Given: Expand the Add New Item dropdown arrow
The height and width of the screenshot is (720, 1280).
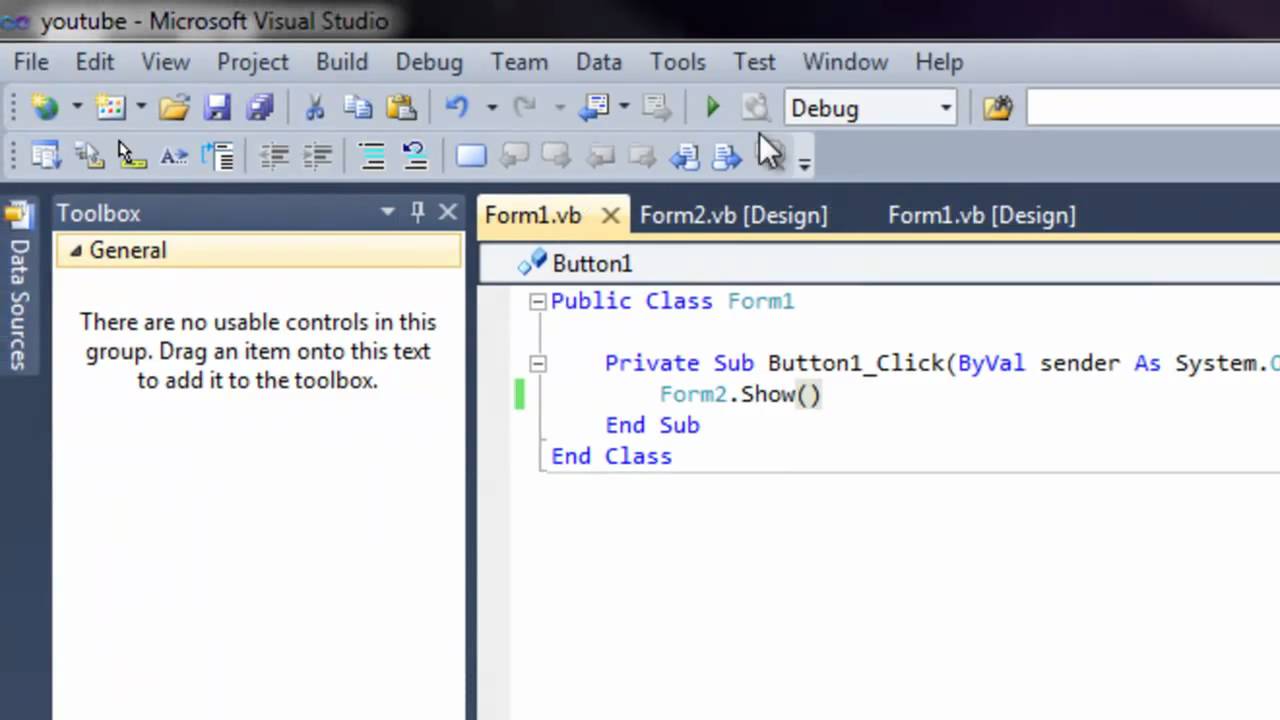Looking at the screenshot, I should [141, 107].
